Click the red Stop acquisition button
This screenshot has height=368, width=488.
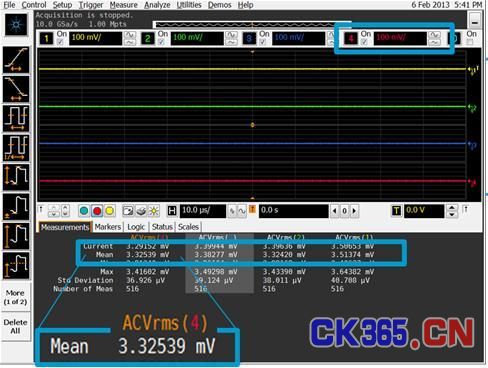[x=97, y=211]
